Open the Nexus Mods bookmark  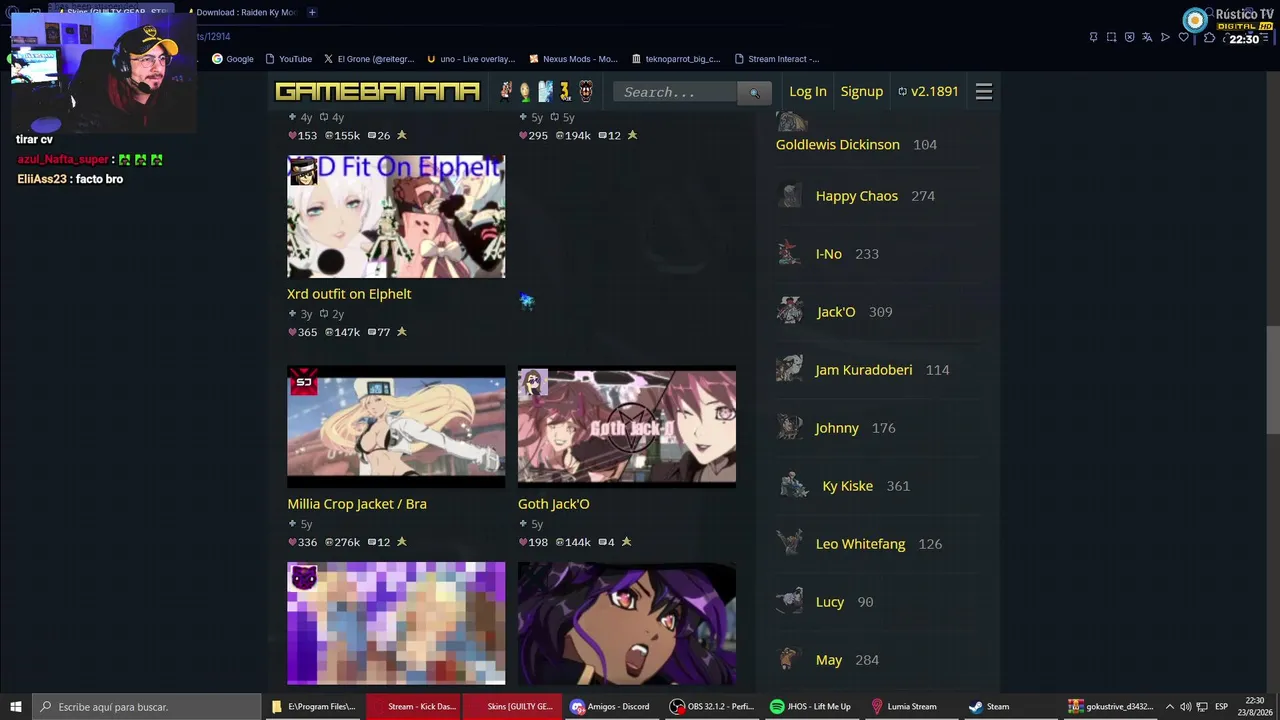pyautogui.click(x=574, y=59)
